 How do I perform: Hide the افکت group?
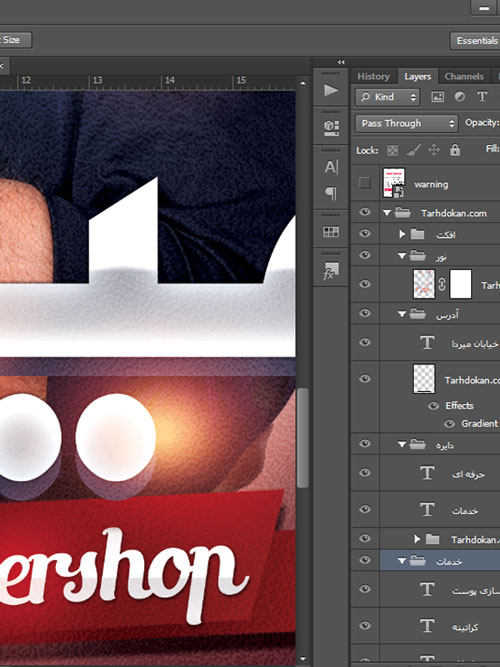pyautogui.click(x=365, y=233)
